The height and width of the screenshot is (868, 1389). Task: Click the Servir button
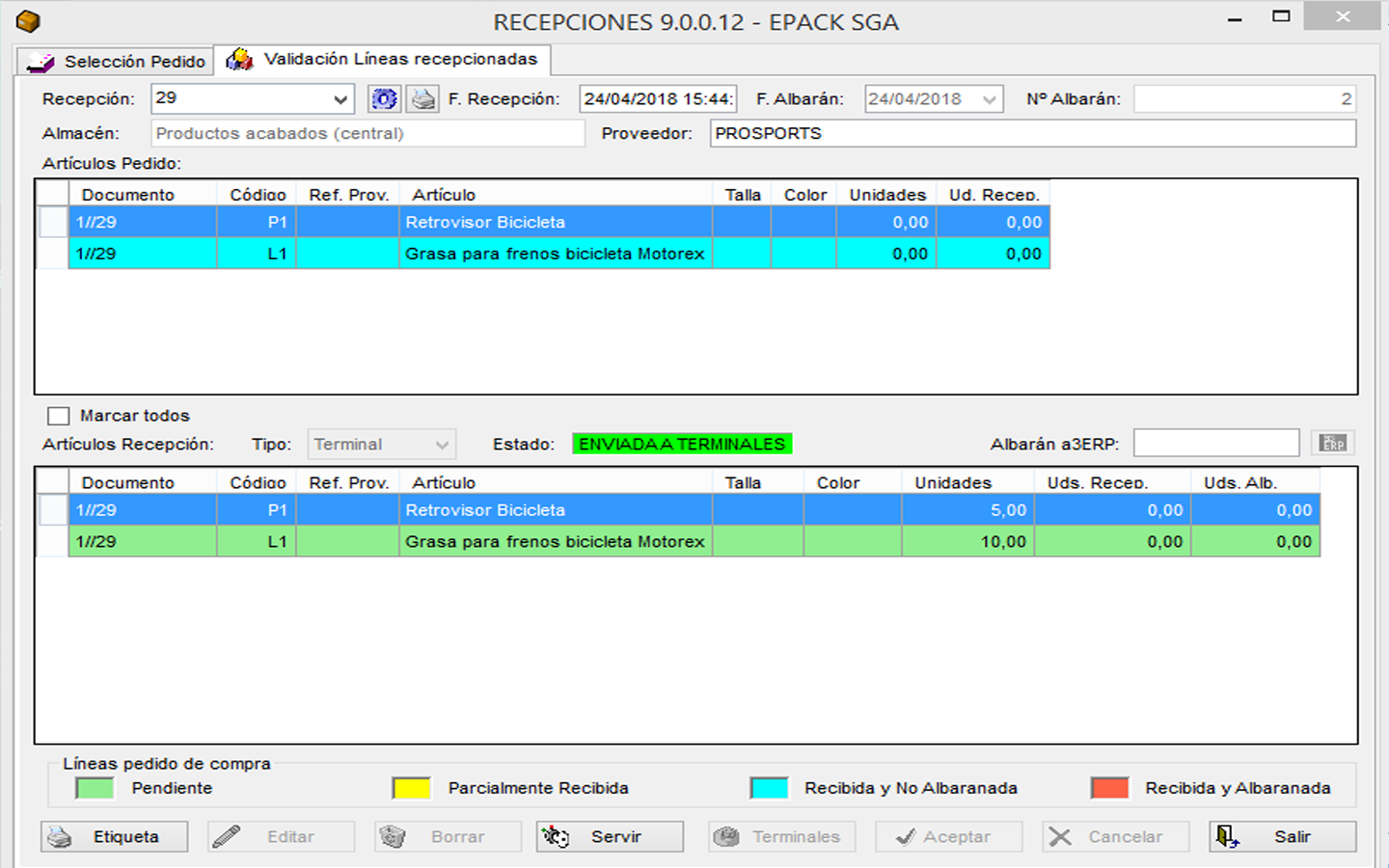[610, 836]
